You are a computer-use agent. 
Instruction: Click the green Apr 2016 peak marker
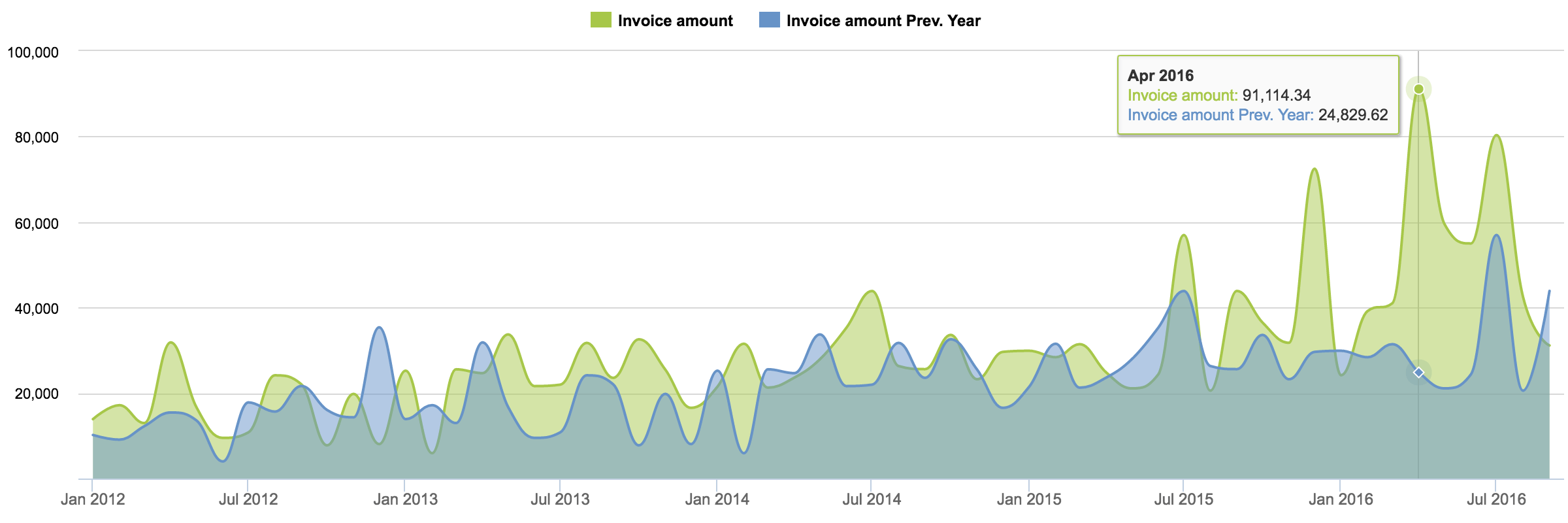tap(1418, 89)
